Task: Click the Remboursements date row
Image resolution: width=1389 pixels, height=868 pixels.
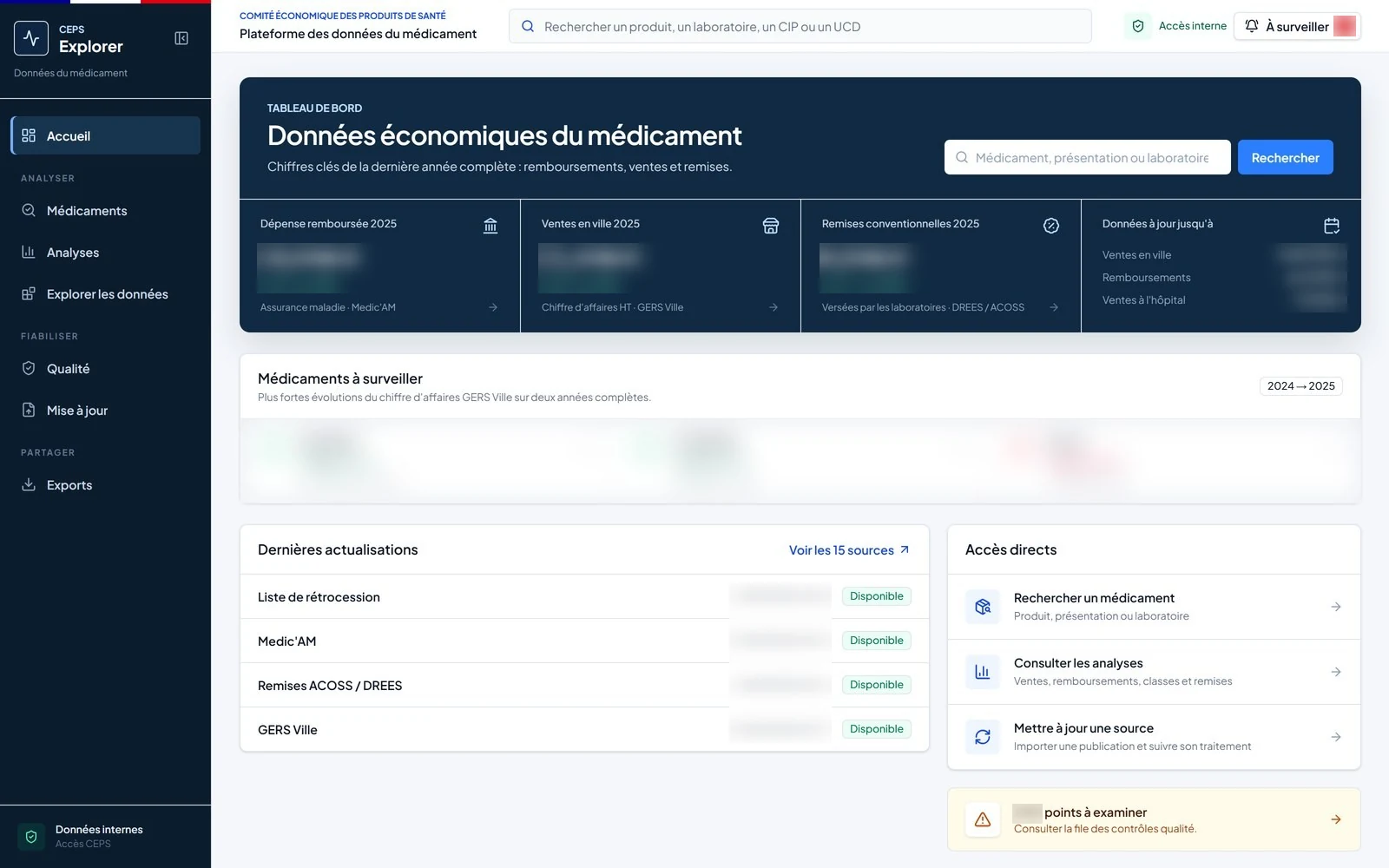Action: click(x=1223, y=277)
